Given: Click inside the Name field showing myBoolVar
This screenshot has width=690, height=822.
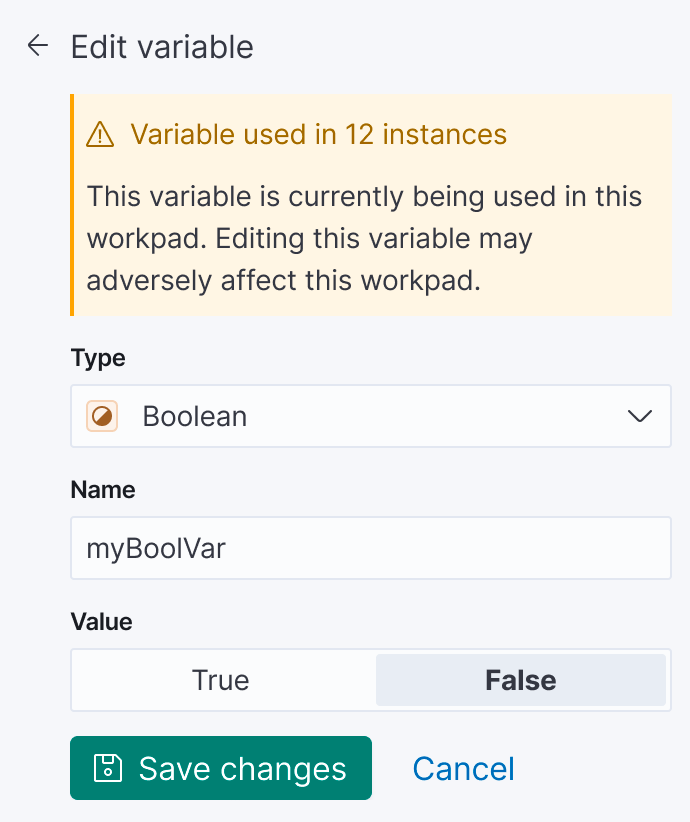Looking at the screenshot, I should 370,548.
